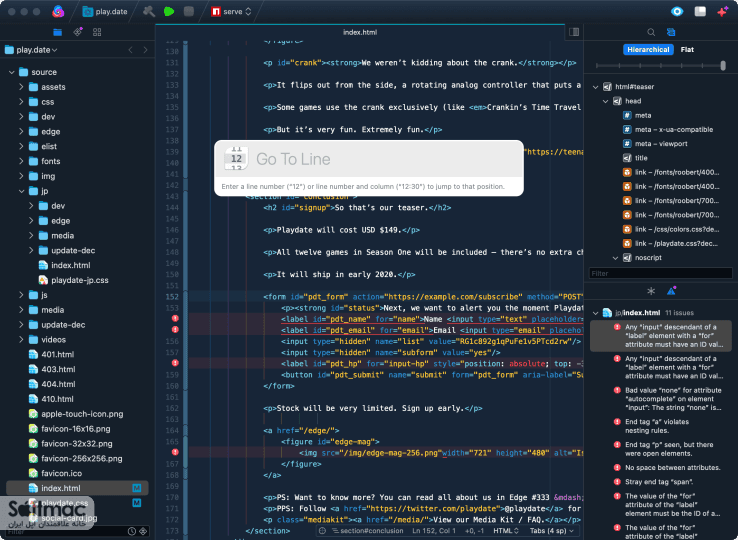The height and width of the screenshot is (540, 738).
Task: Expand the css folder
Action: [21, 102]
